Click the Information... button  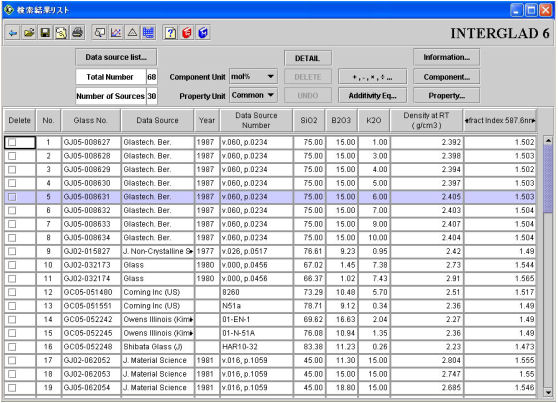point(447,57)
